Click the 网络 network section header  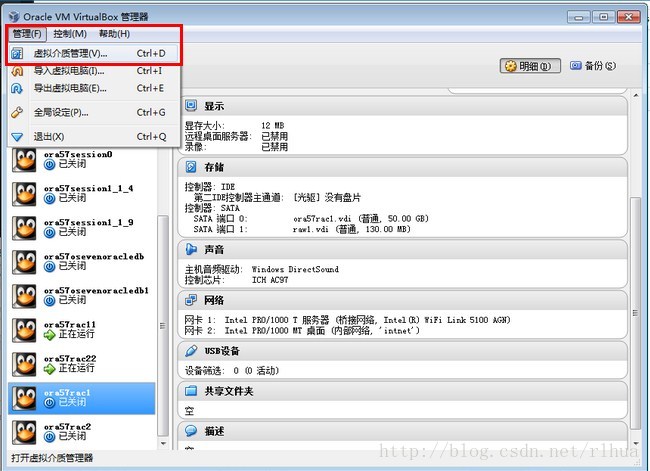402,300
